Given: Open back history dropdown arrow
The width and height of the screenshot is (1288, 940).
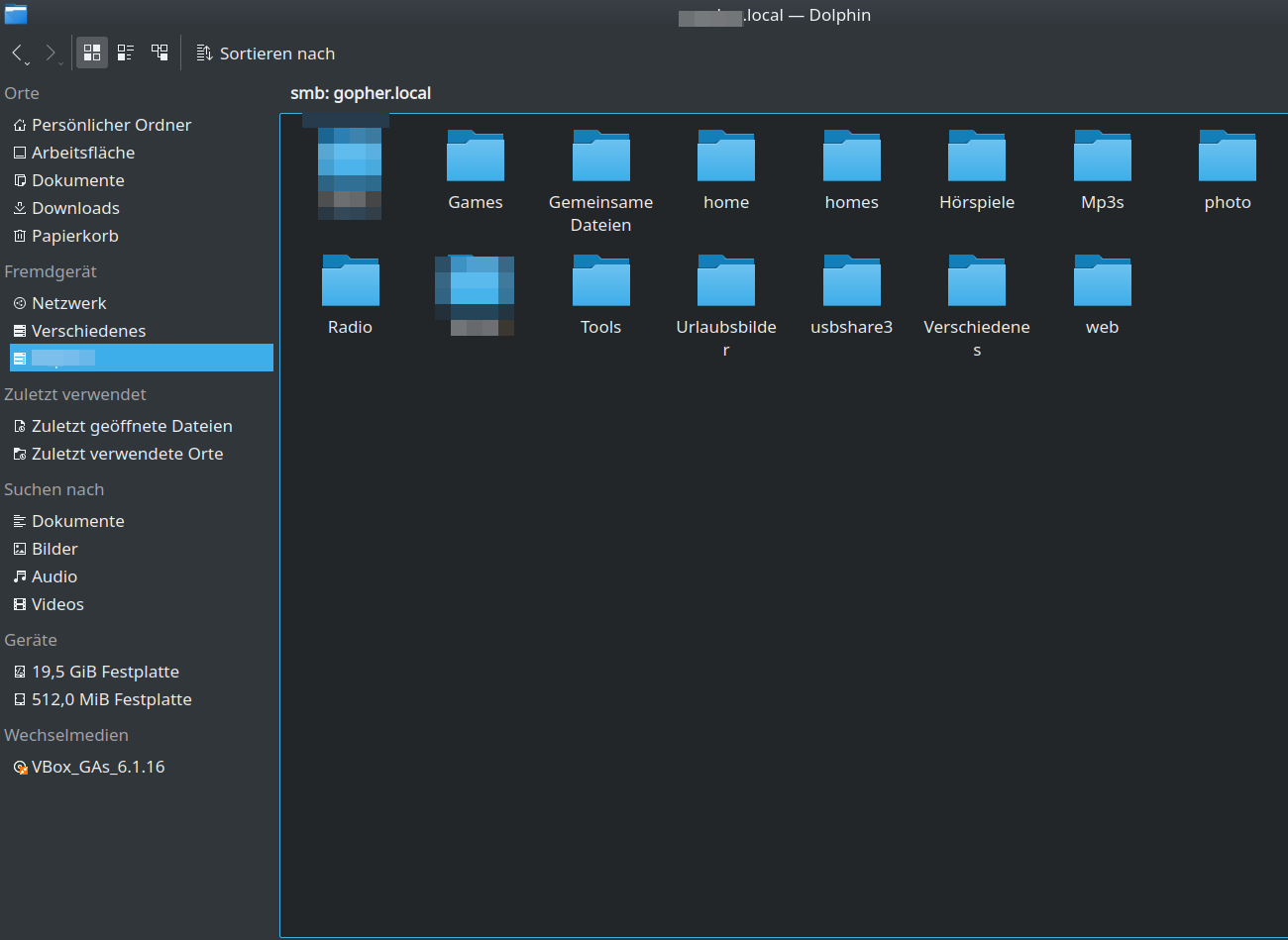Looking at the screenshot, I should (x=27, y=63).
